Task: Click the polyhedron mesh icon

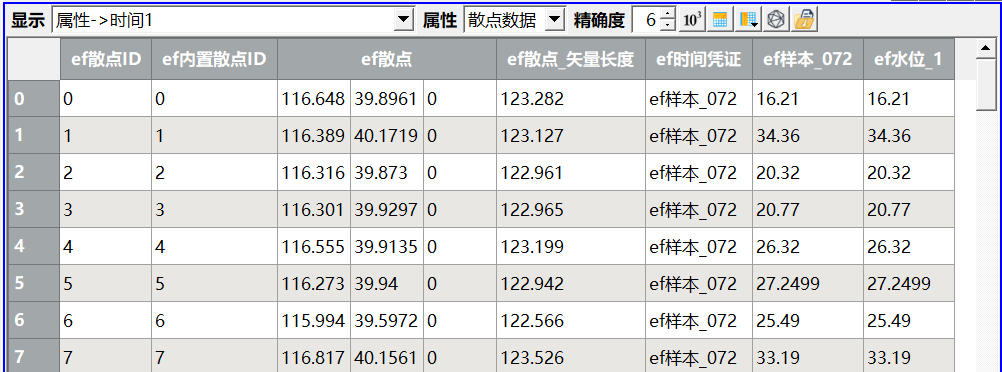Action: (775, 20)
